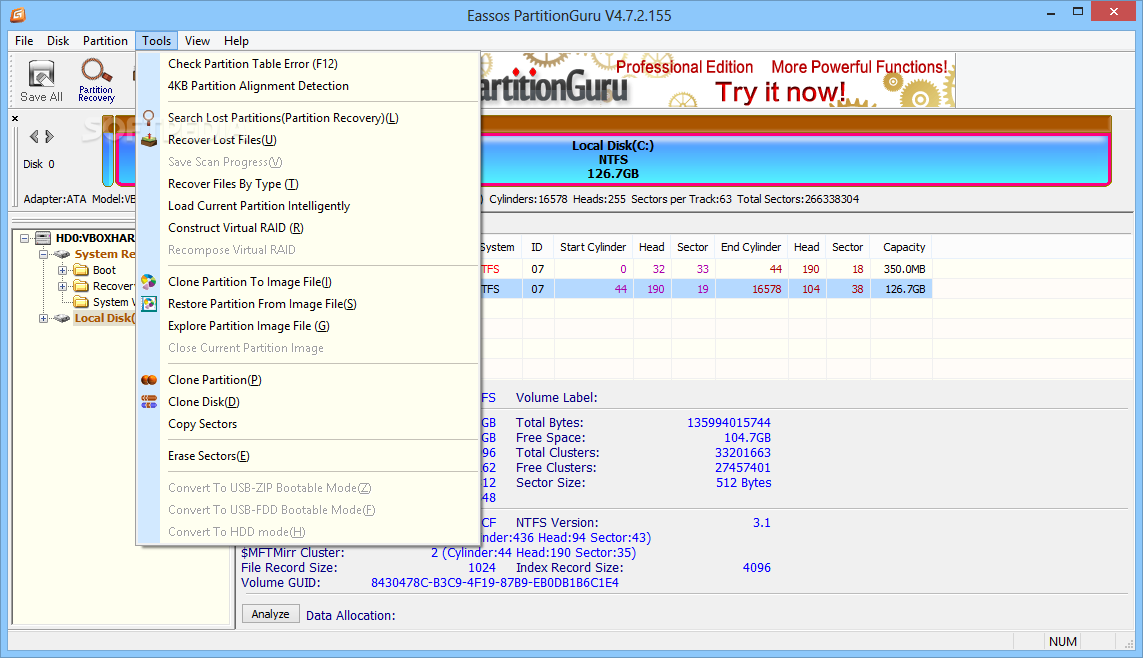
Task: Click the stacked disks icon beside Clone Disk
Action: pyautogui.click(x=149, y=402)
